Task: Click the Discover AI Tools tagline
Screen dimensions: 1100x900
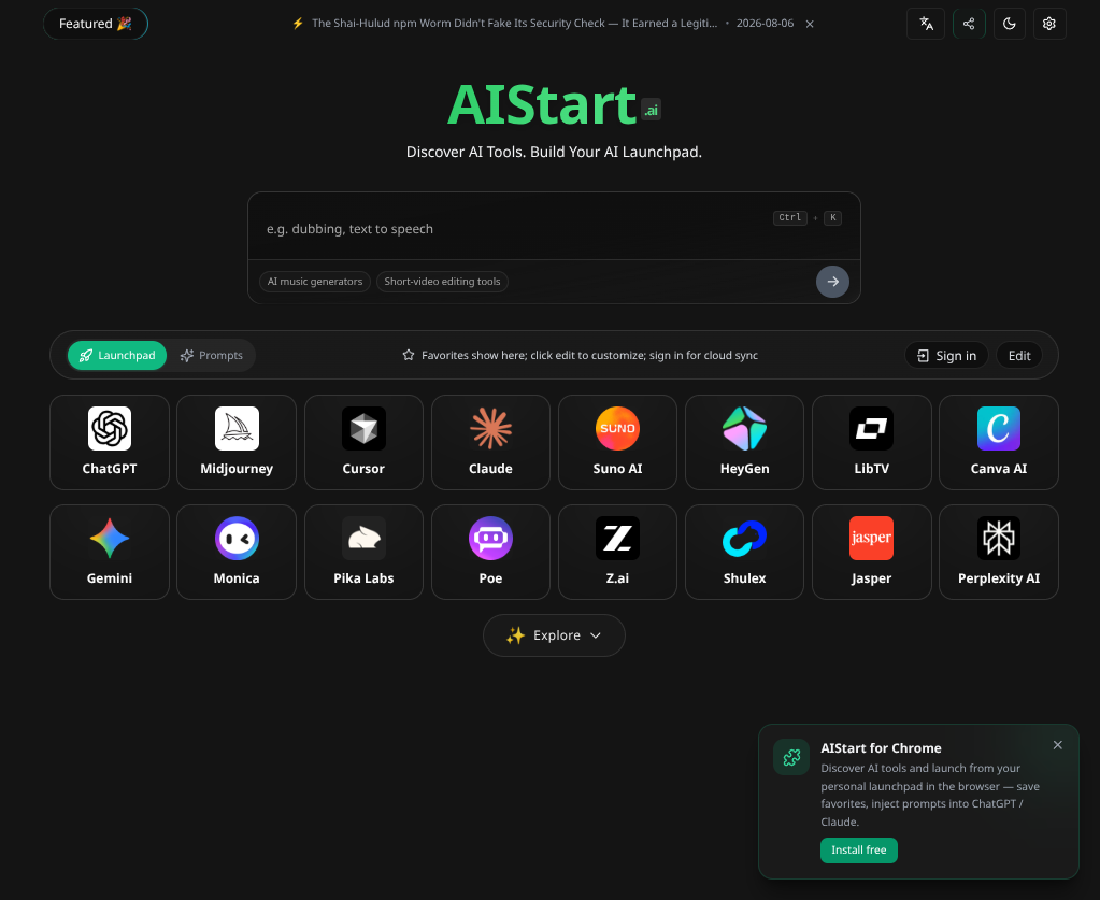Action: 554,152
